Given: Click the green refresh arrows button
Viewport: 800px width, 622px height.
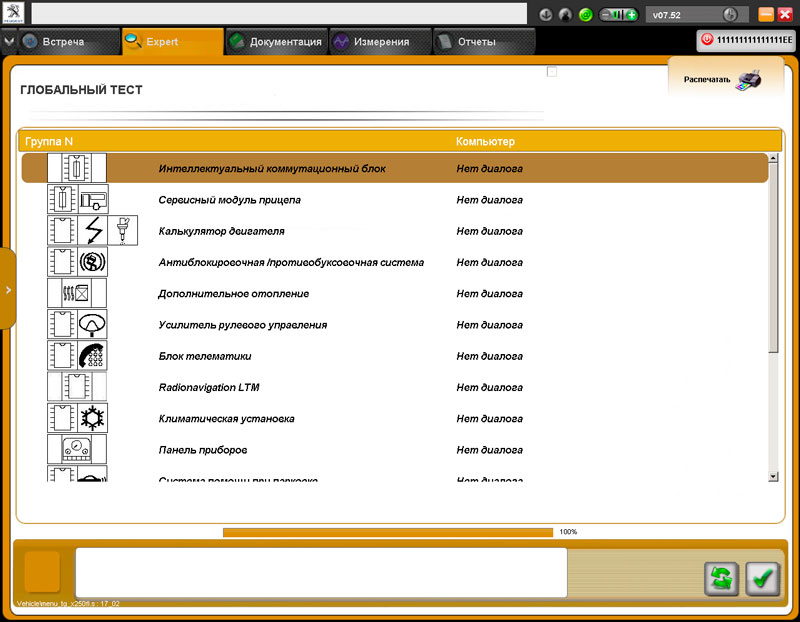Looking at the screenshot, I should tap(720, 578).
